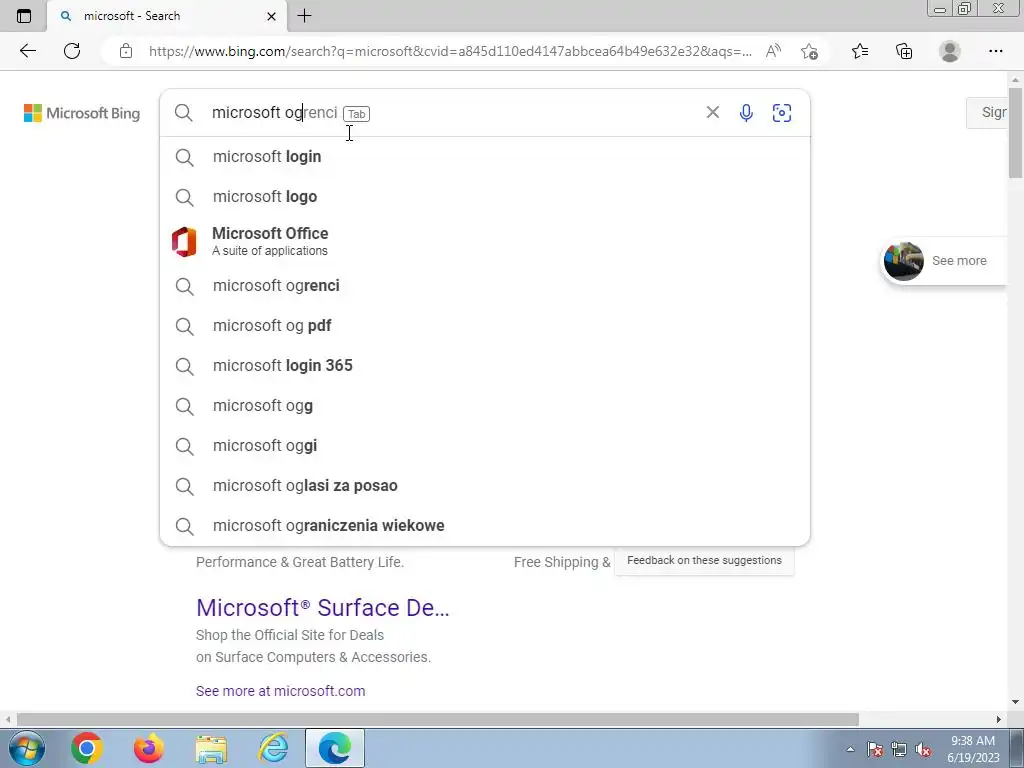Click the Microsoft Bing logo
This screenshot has height=768, width=1024.
82,113
